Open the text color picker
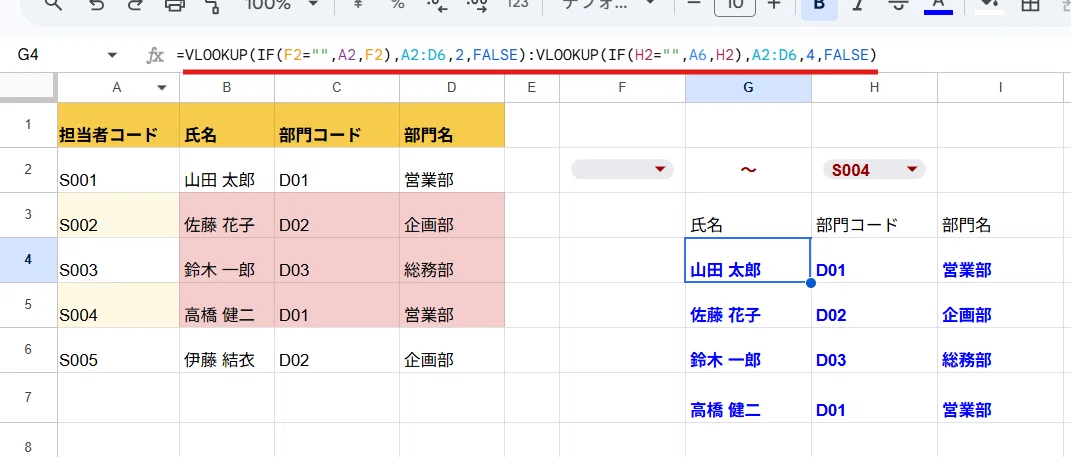The width and height of the screenshot is (1071, 457). (938, 5)
